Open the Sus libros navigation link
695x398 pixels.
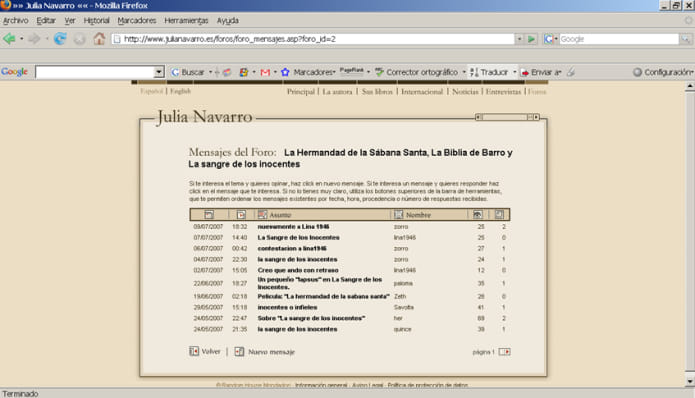coord(377,92)
